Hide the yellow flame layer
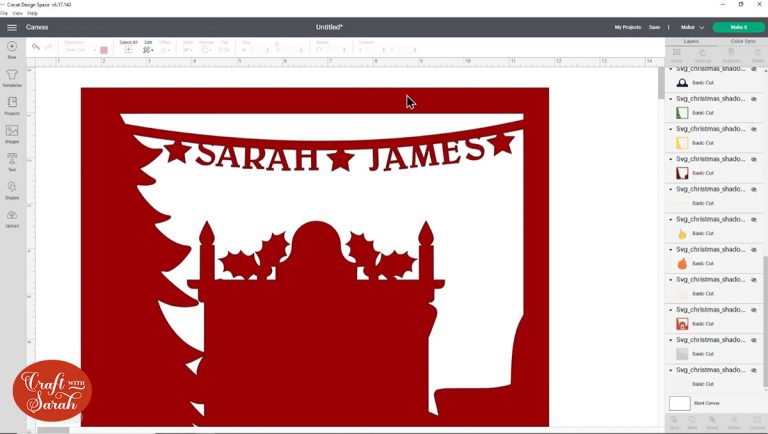The image size is (768, 434). 754,219
